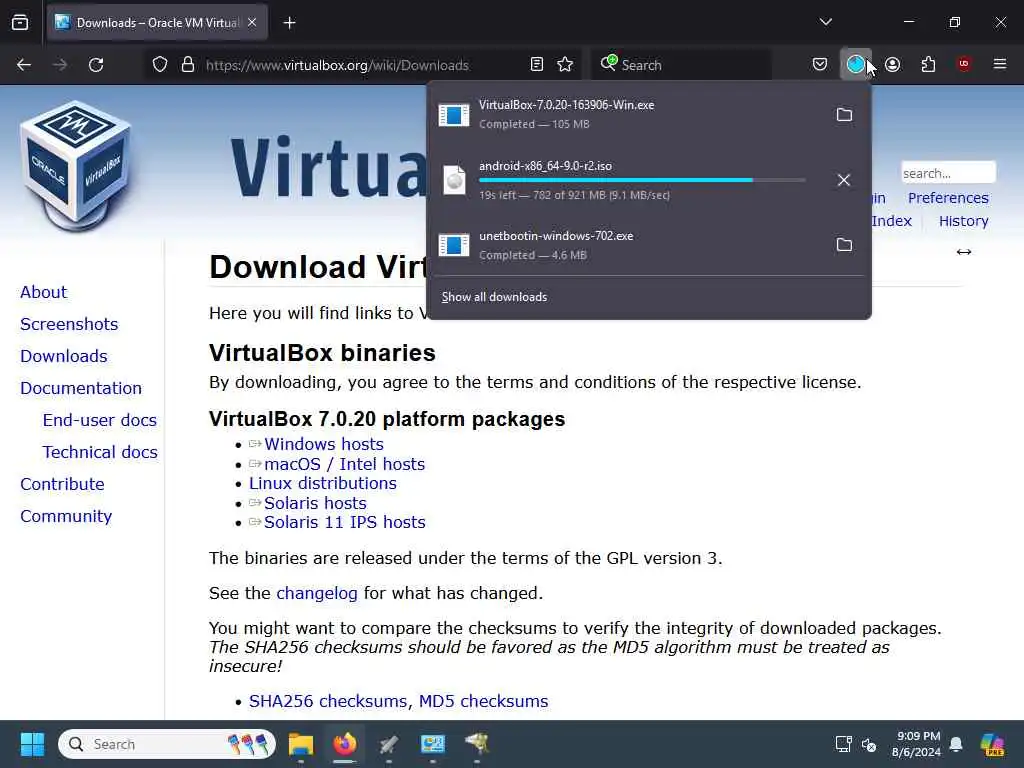This screenshot has width=1024, height=768.
Task: Expand the list all tabs chevron
Action: pyautogui.click(x=826, y=22)
